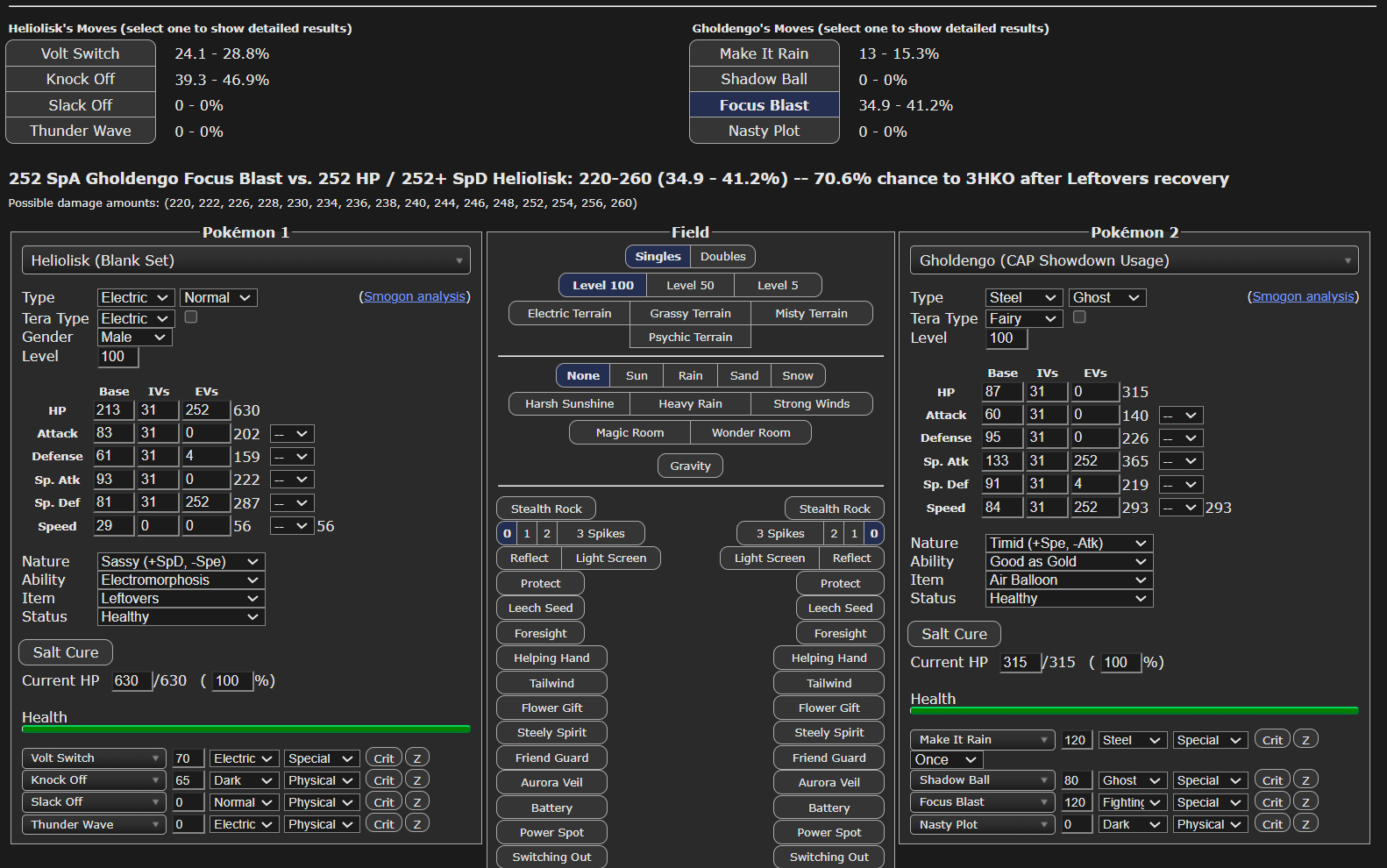Select Knock Off in Heliolisk's move results
This screenshot has width=1387, height=868.
[x=81, y=80]
